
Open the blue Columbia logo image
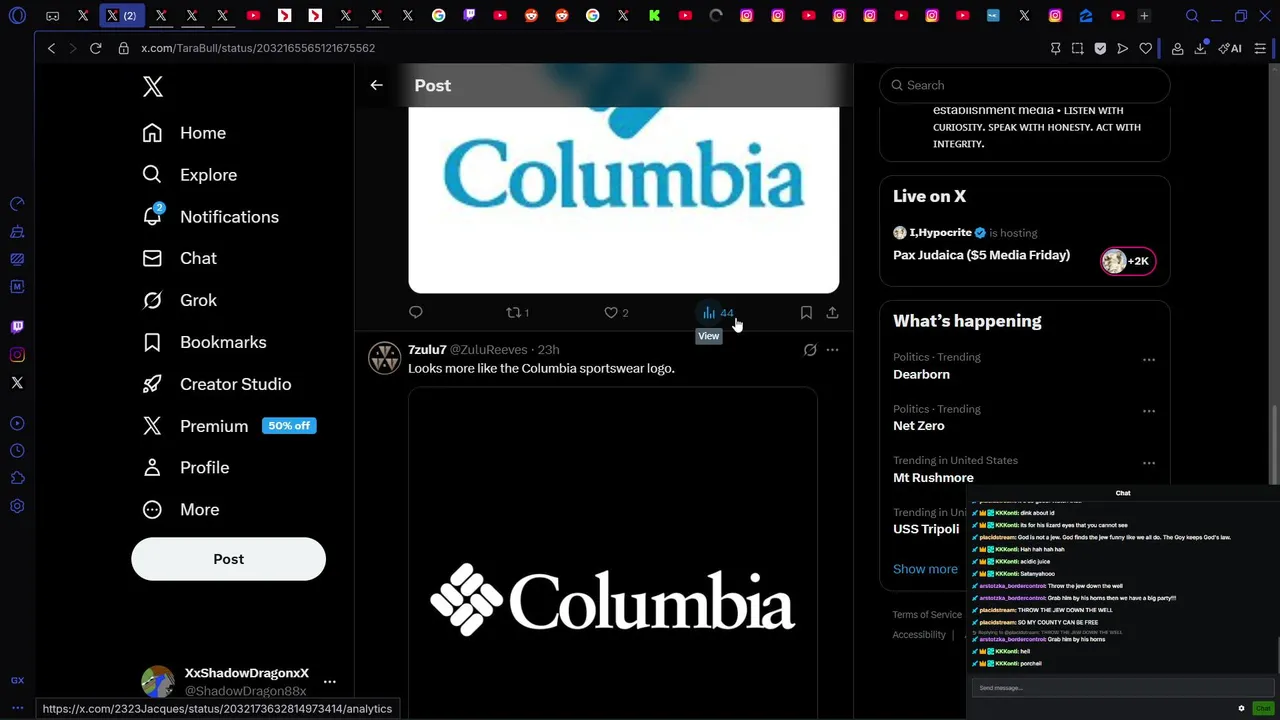point(624,200)
